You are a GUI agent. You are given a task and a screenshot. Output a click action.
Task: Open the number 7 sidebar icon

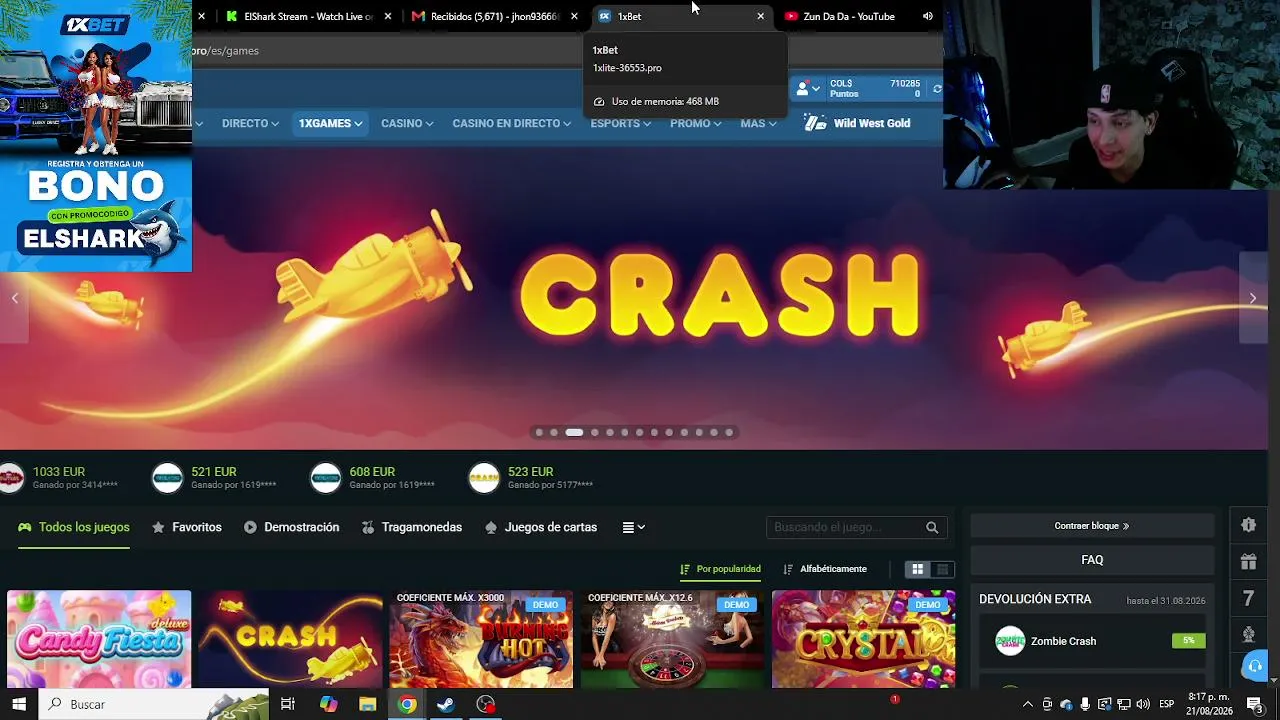[1248, 598]
